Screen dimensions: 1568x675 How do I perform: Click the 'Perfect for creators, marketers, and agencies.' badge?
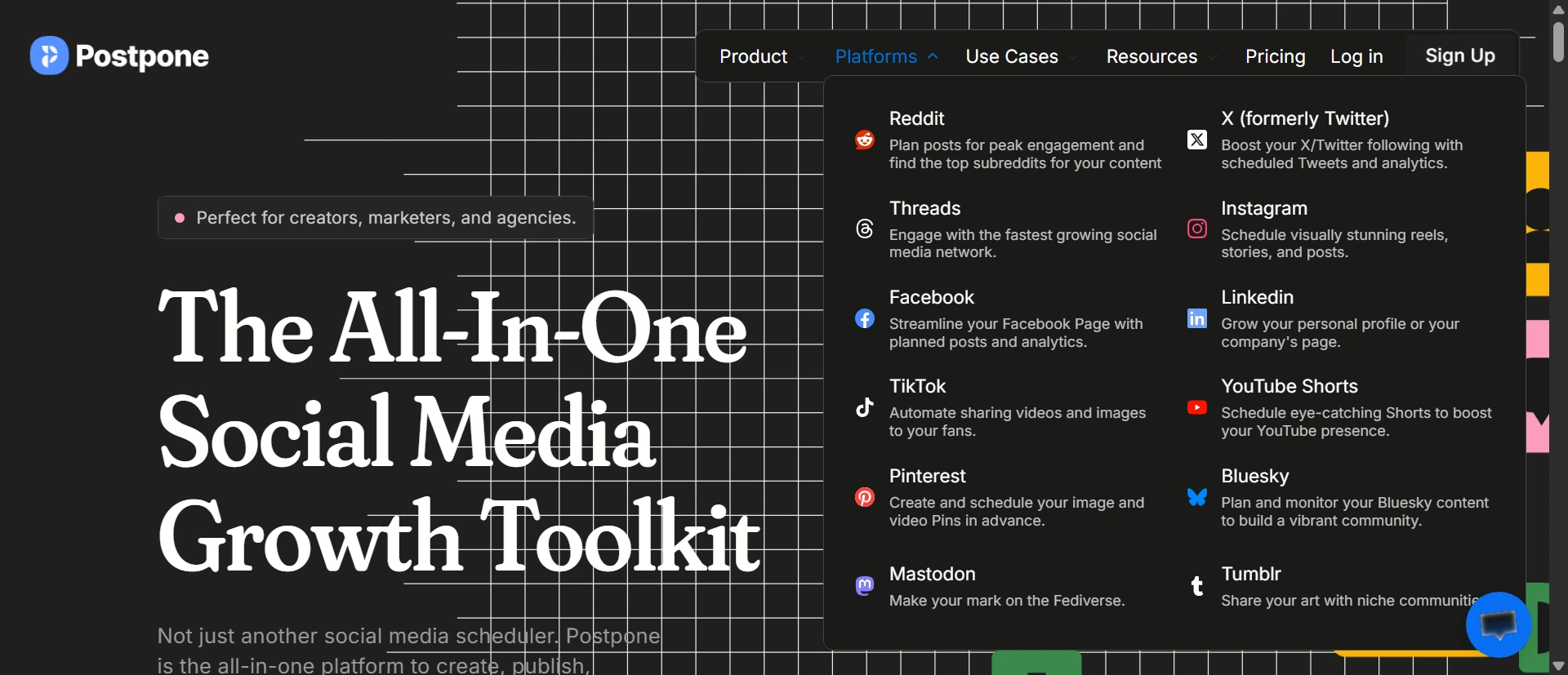376,218
